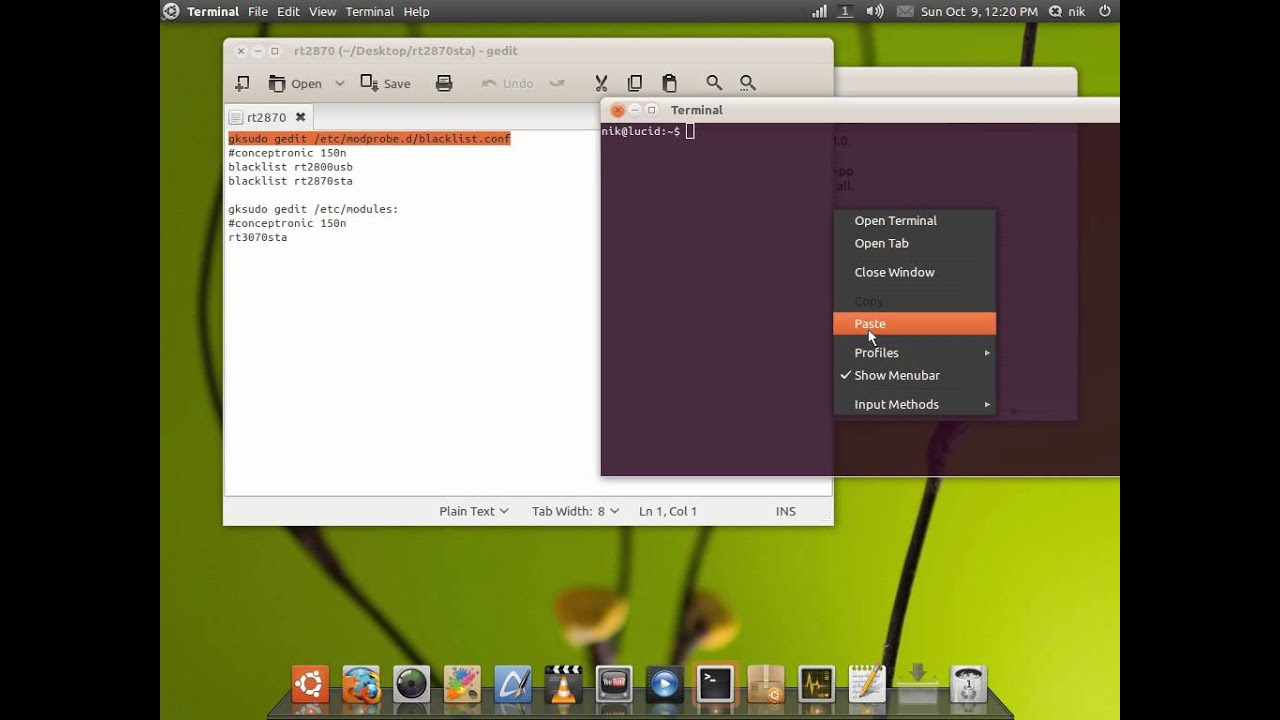The height and width of the screenshot is (720, 1280).
Task: Launch VLC media player from dock
Action: 564,685
